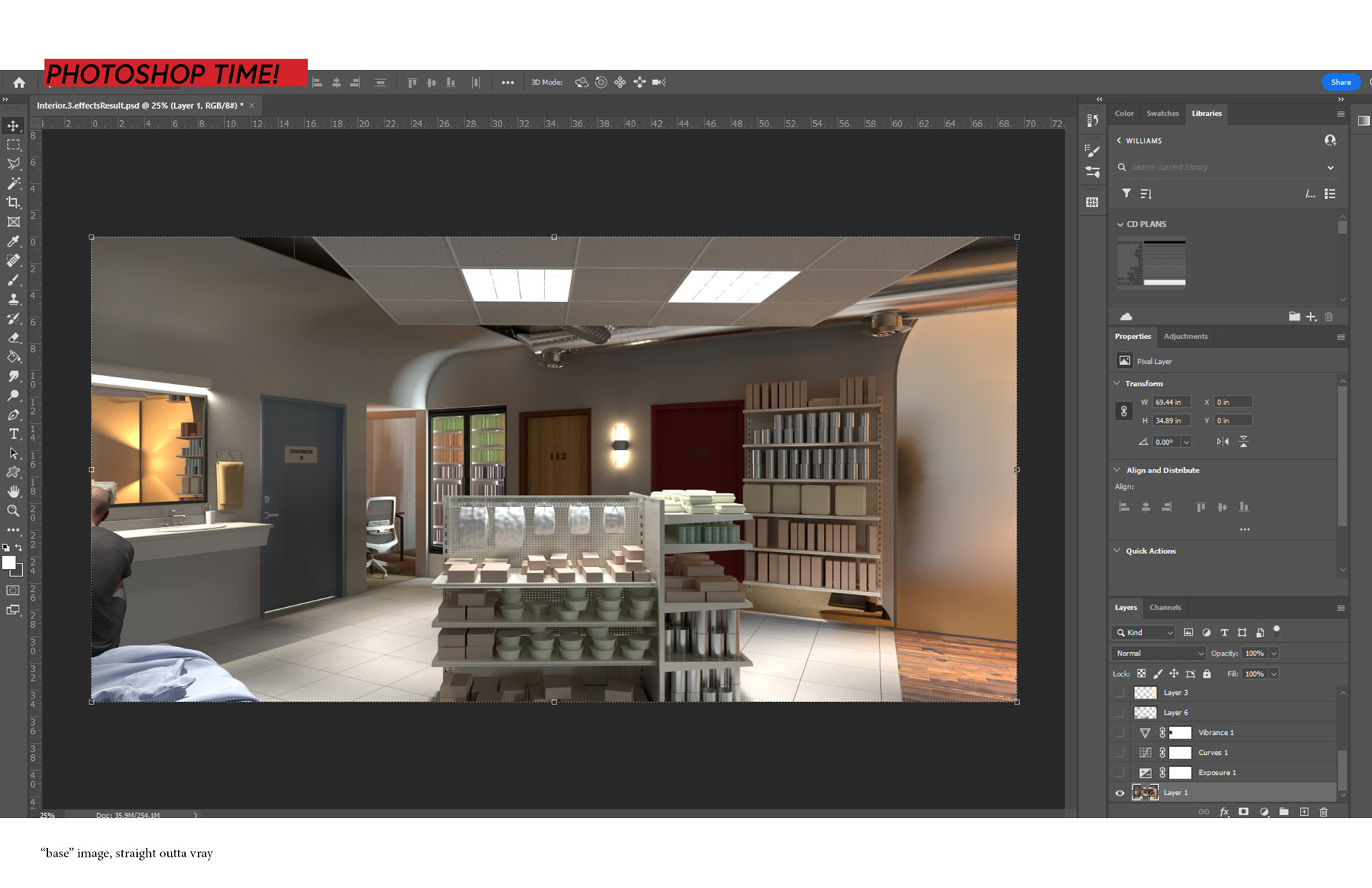Show the Vibrance 1 layer

[x=1120, y=732]
